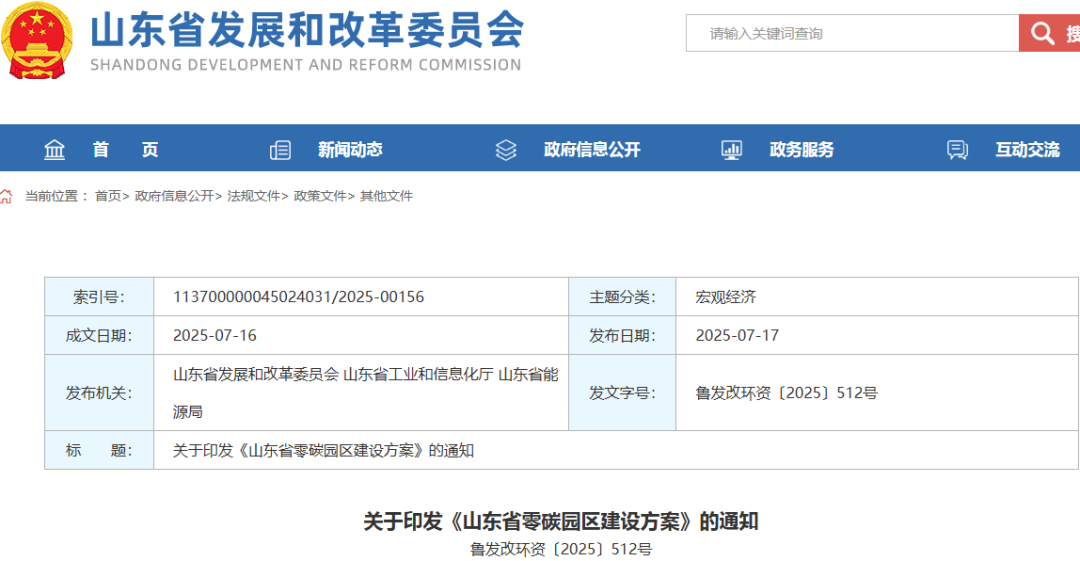
Task: Click the newspaper icon beside 新闻动态
Action: point(280,150)
